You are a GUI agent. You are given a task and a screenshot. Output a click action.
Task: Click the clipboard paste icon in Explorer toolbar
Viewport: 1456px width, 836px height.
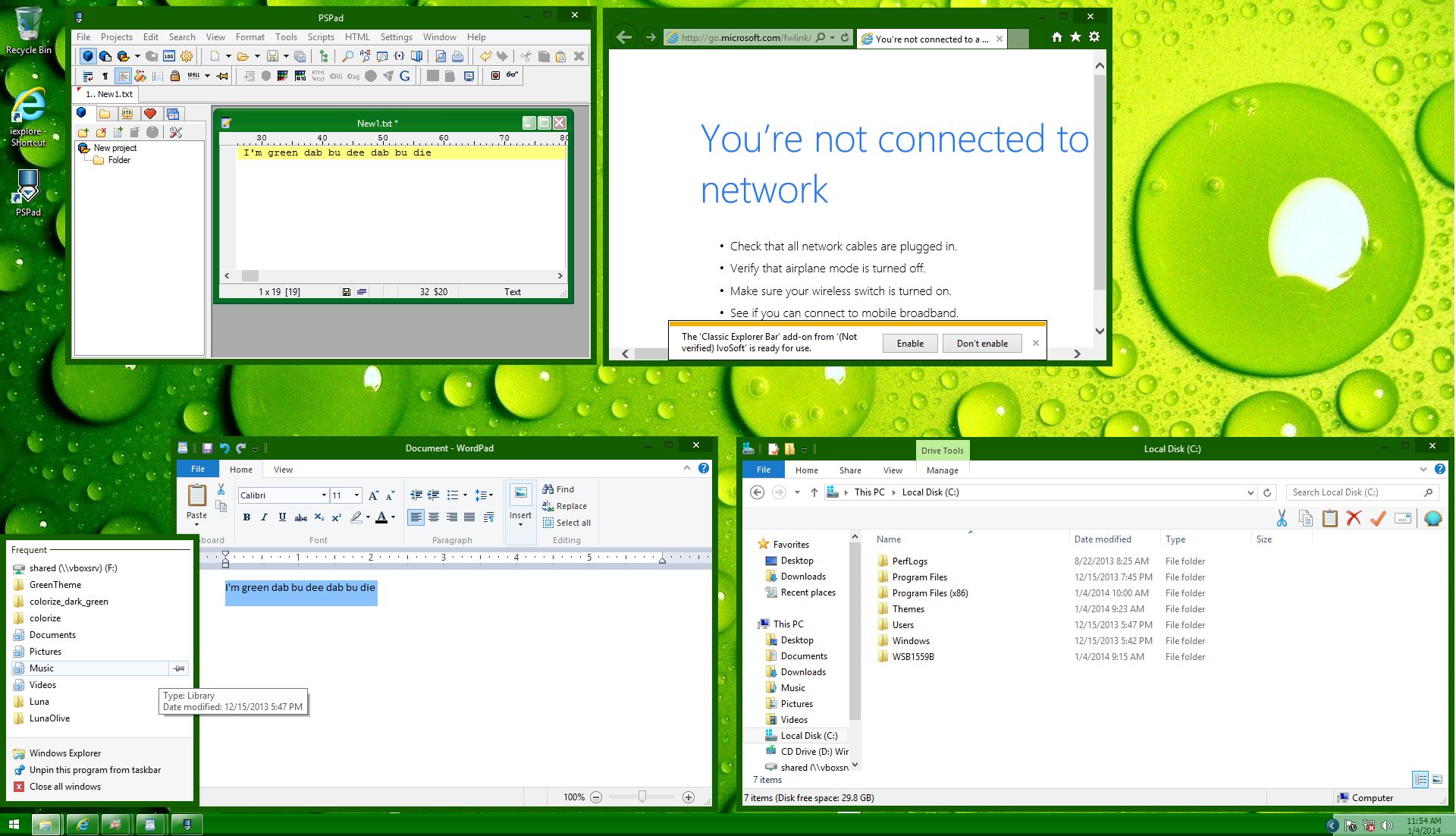tap(1329, 518)
